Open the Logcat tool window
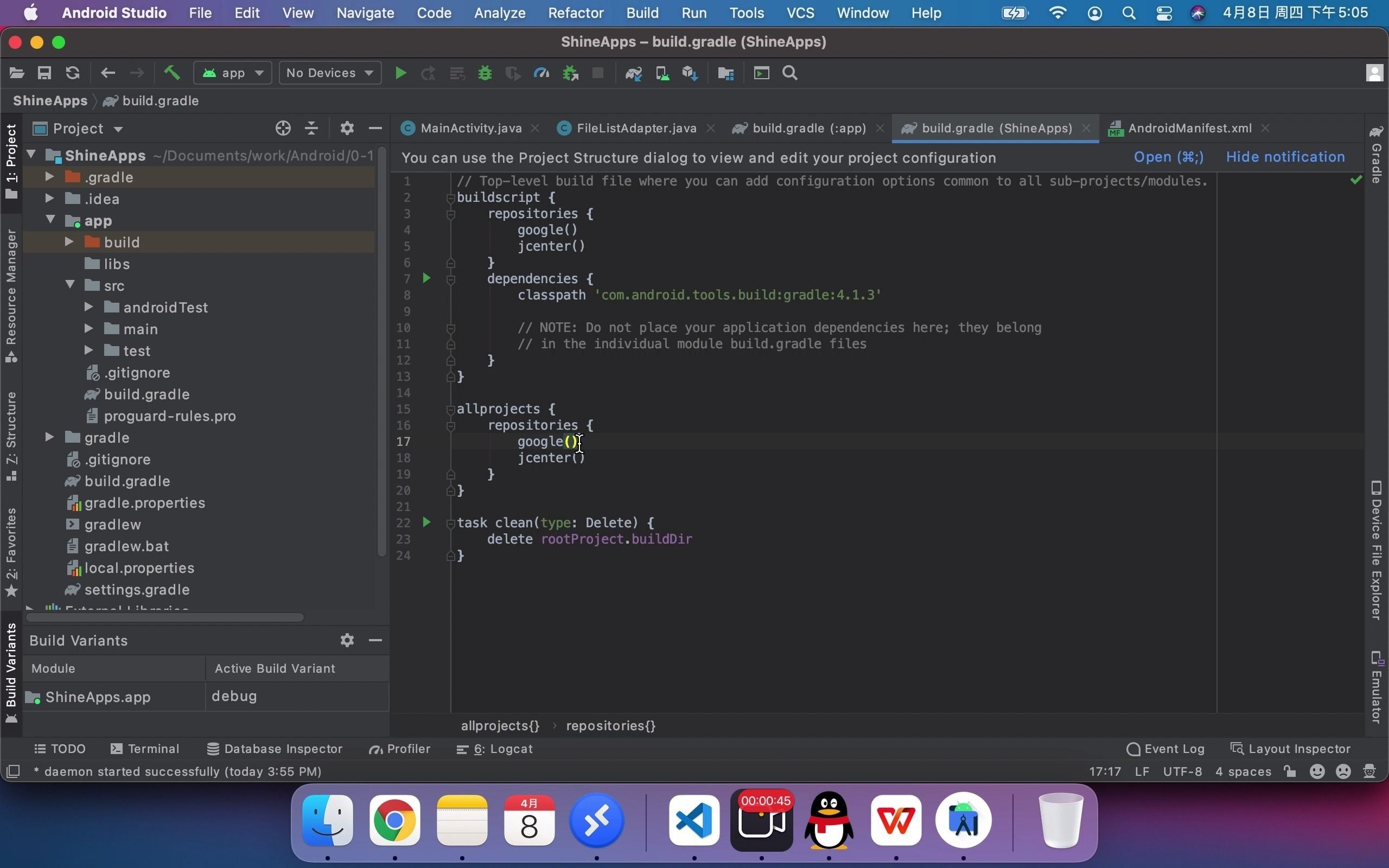This screenshot has height=868, width=1389. 494,749
